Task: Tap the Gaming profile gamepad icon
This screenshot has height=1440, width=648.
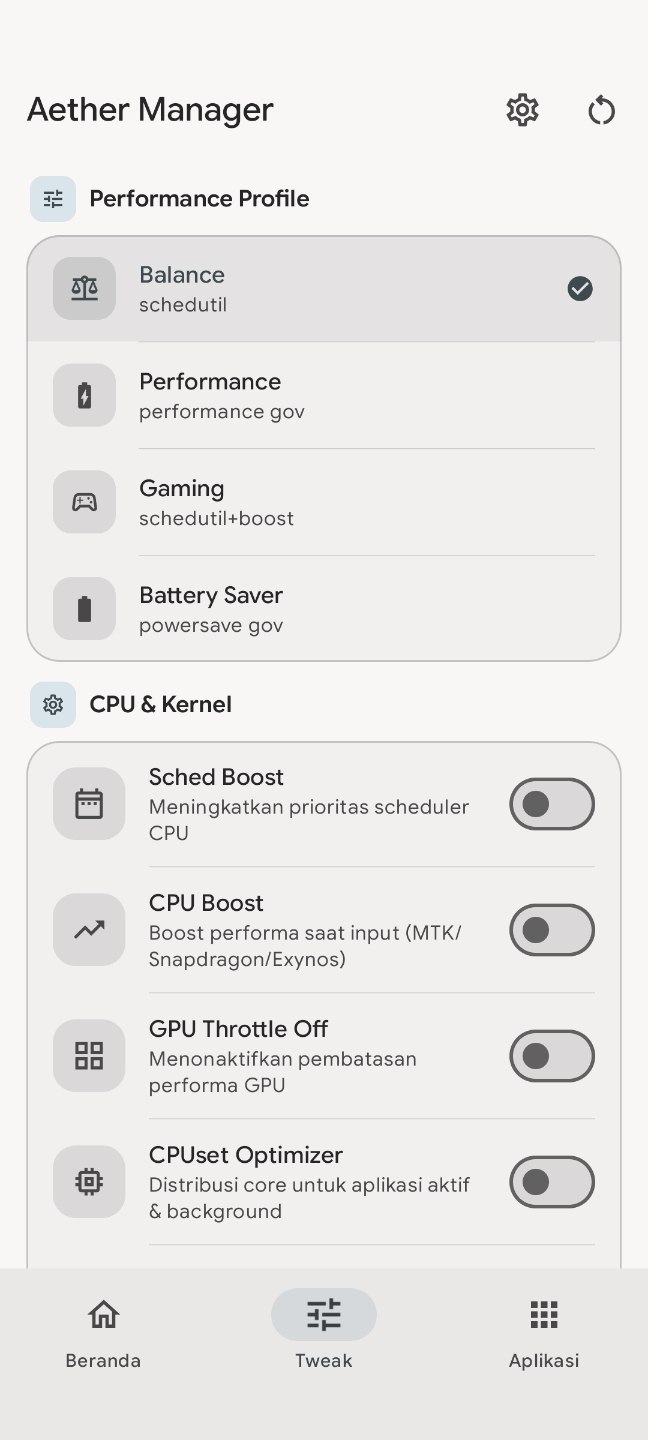Action: point(84,501)
